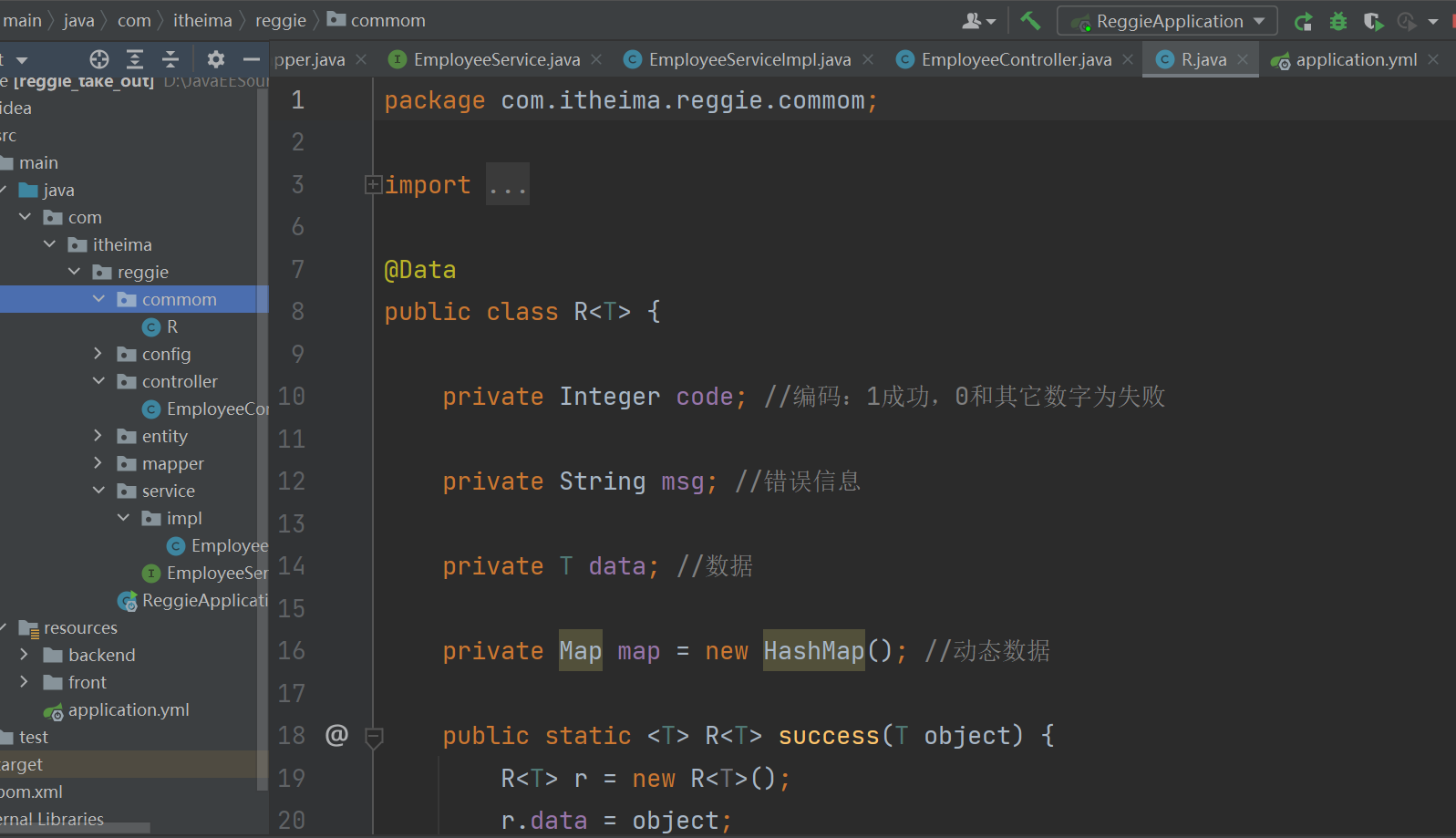Open the ReggieApplication run configuration dropdown
This screenshot has width=1456, height=838.
(x=1167, y=21)
